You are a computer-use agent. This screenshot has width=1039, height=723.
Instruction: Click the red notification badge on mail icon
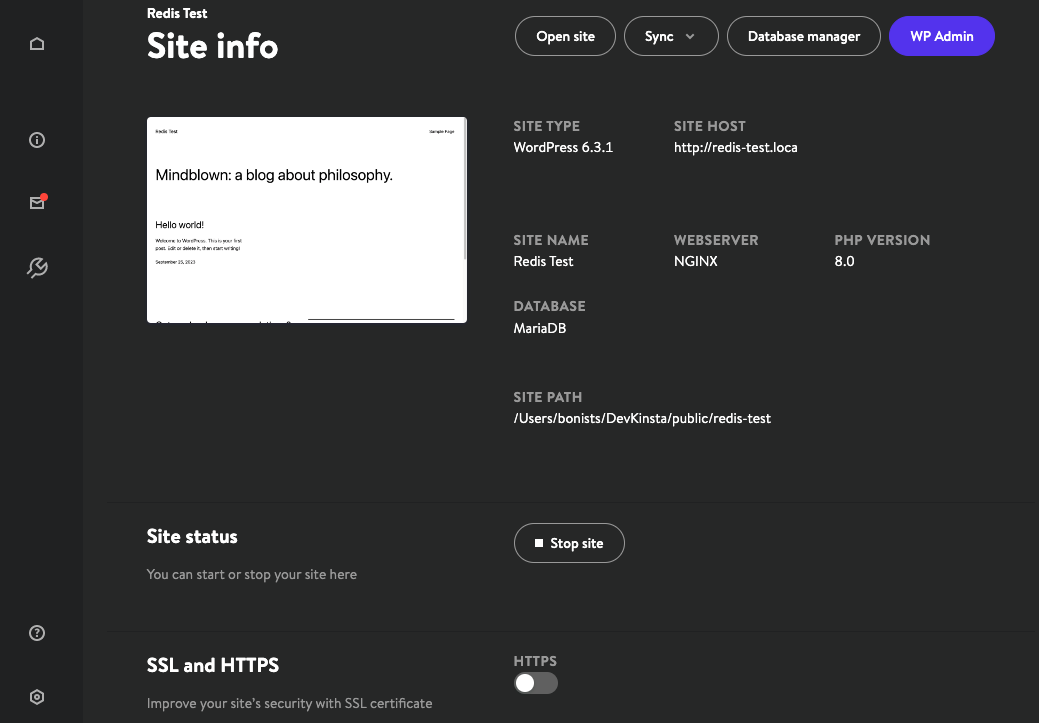[x=44, y=196]
